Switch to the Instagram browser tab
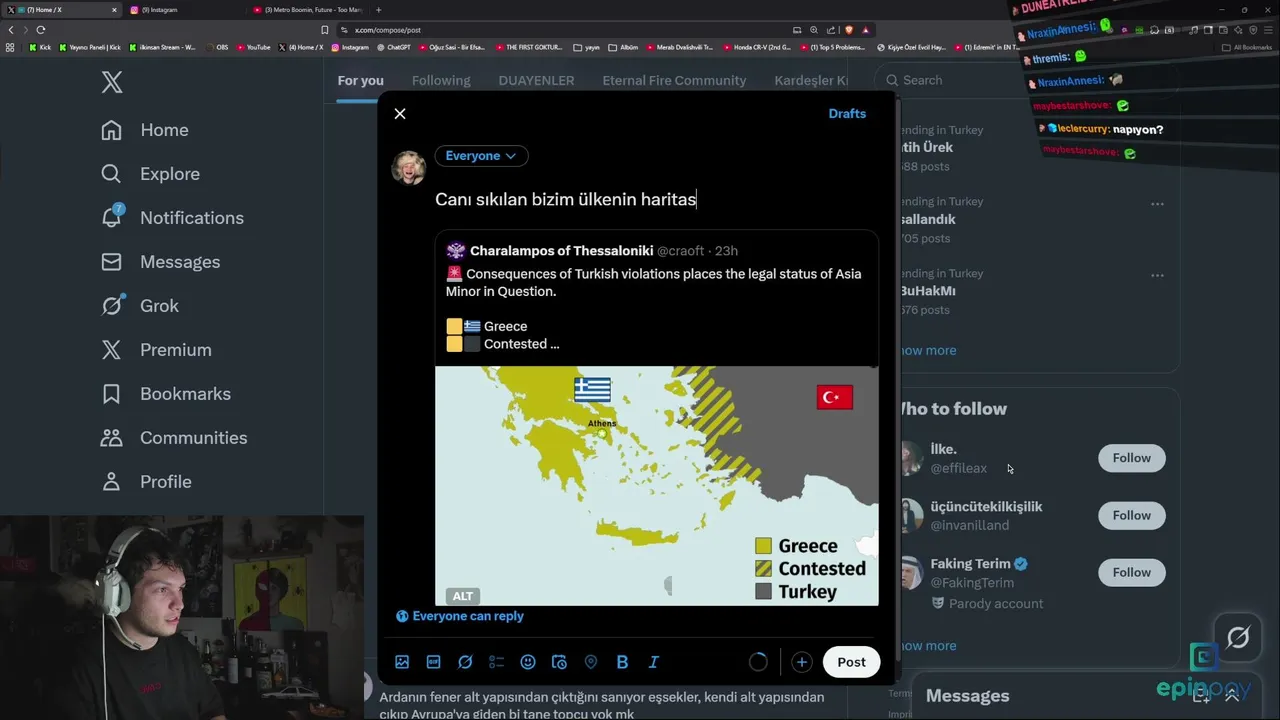 coord(183,10)
